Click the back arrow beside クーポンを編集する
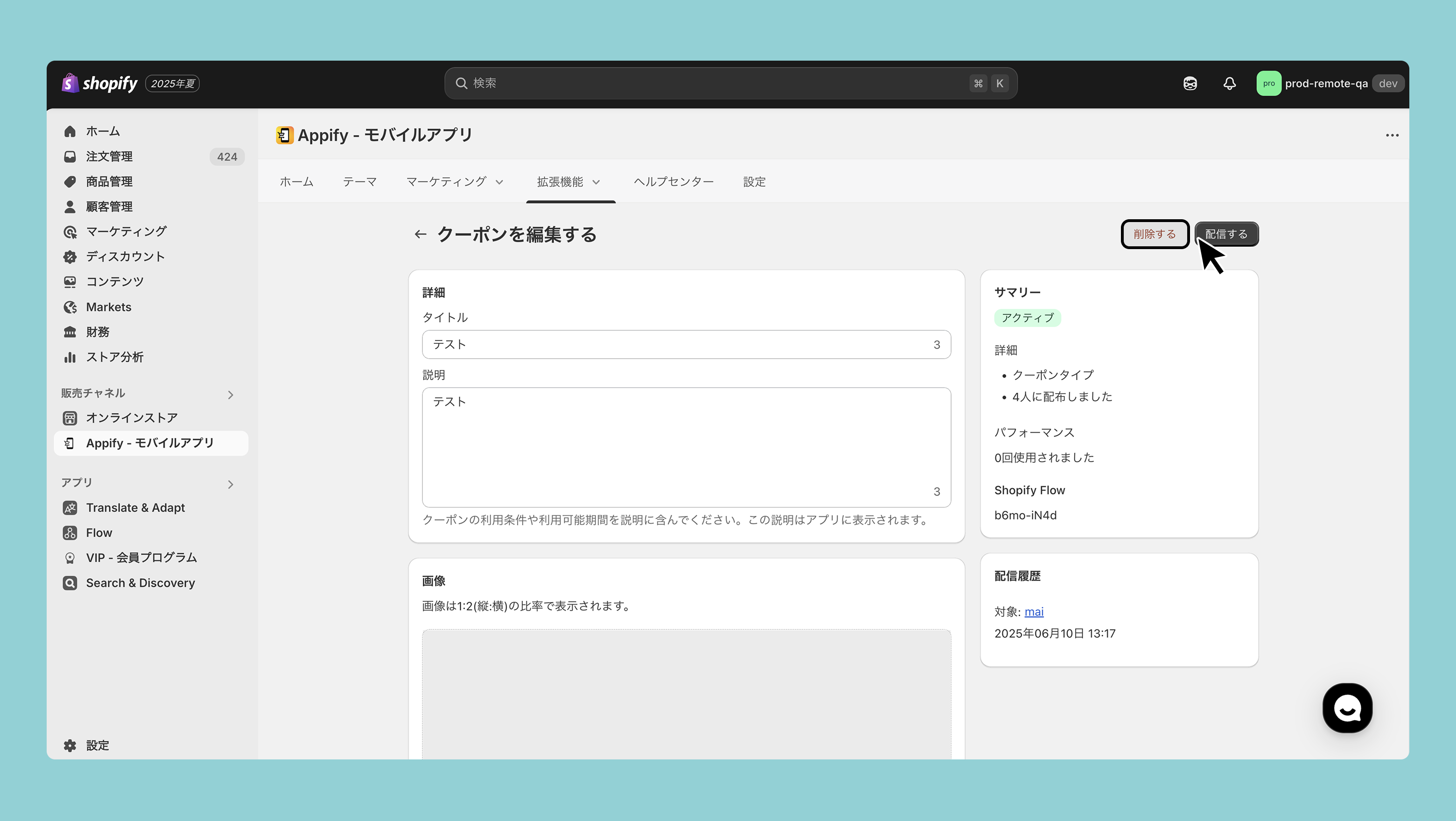This screenshot has width=1456, height=821. 420,234
